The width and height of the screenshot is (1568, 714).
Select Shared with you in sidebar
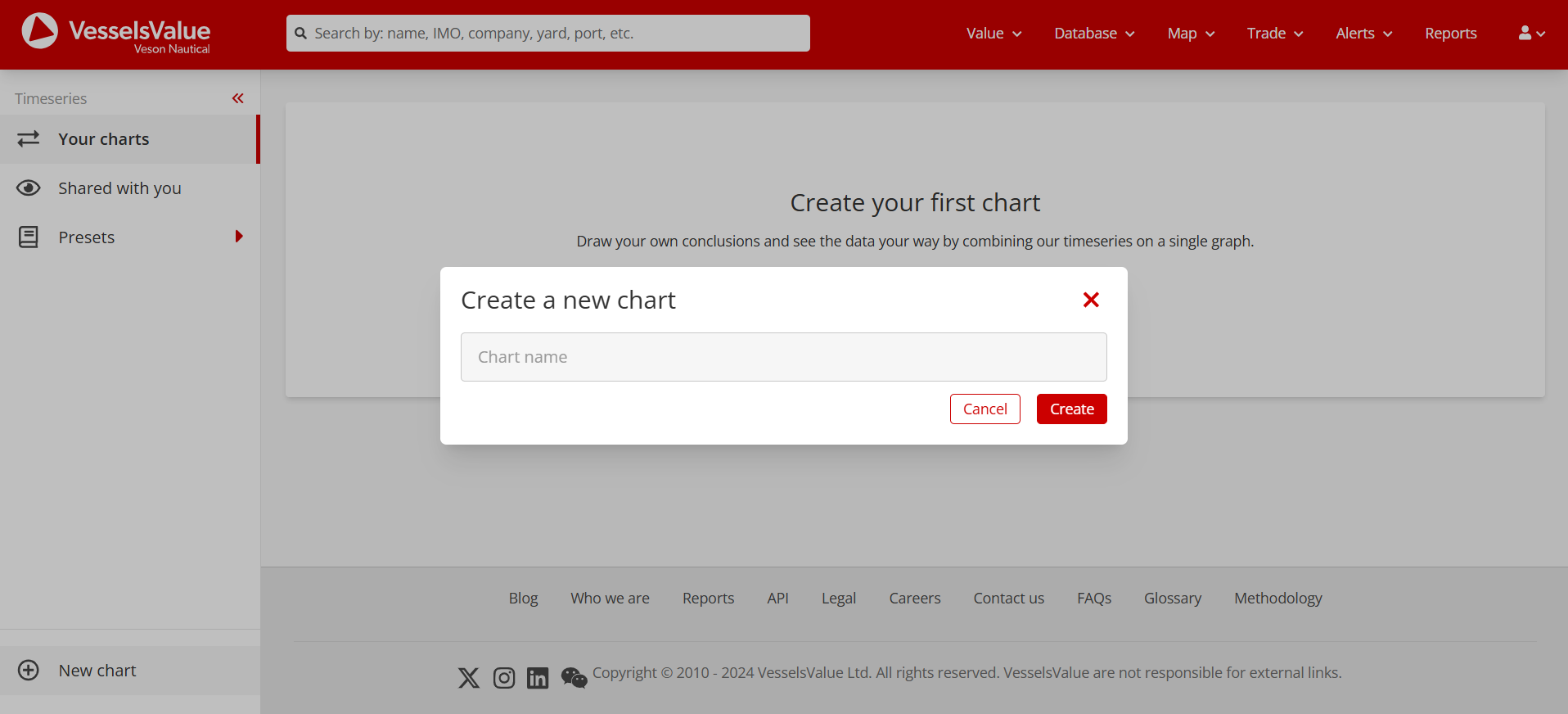(119, 188)
